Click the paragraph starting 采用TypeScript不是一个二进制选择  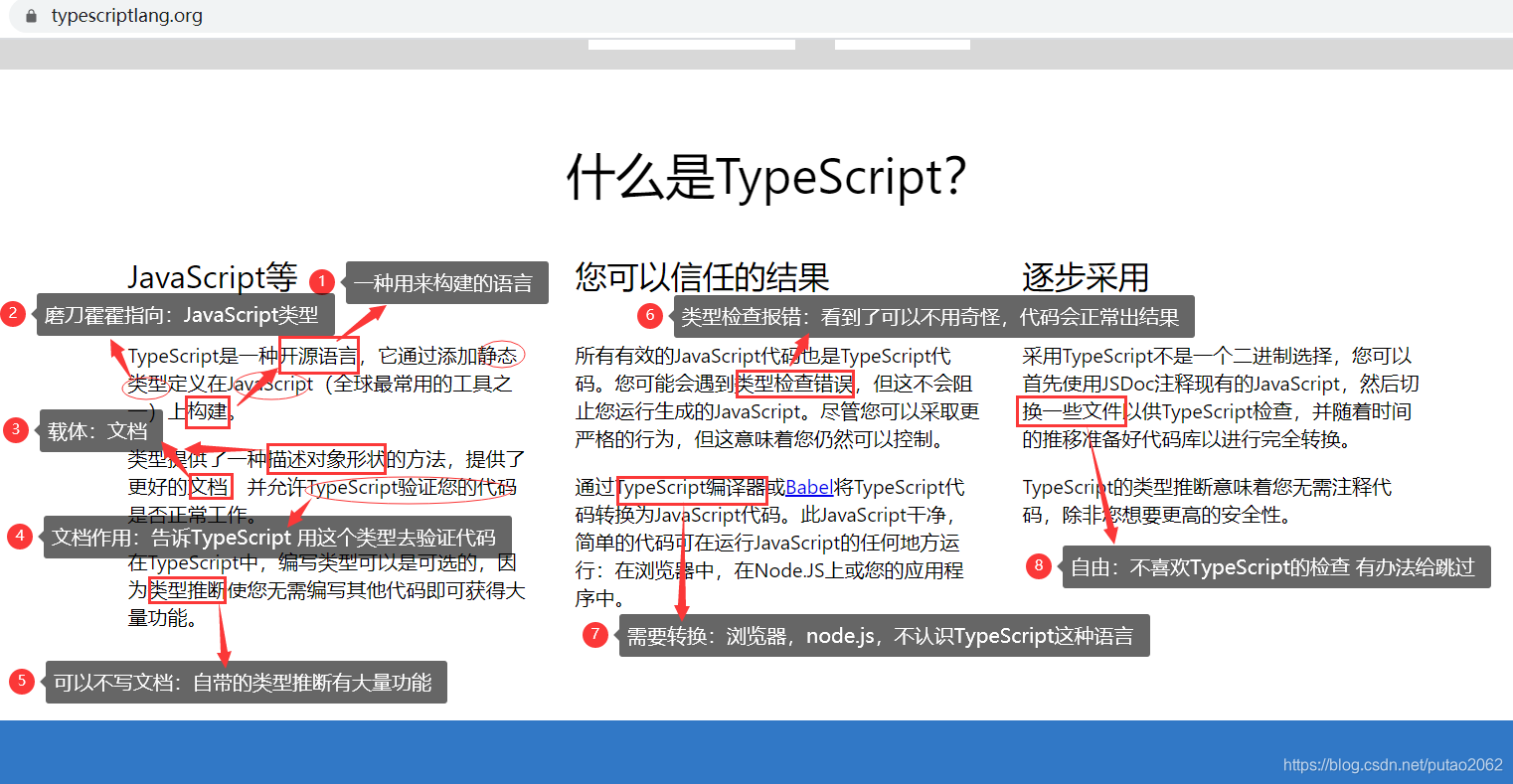click(1221, 397)
